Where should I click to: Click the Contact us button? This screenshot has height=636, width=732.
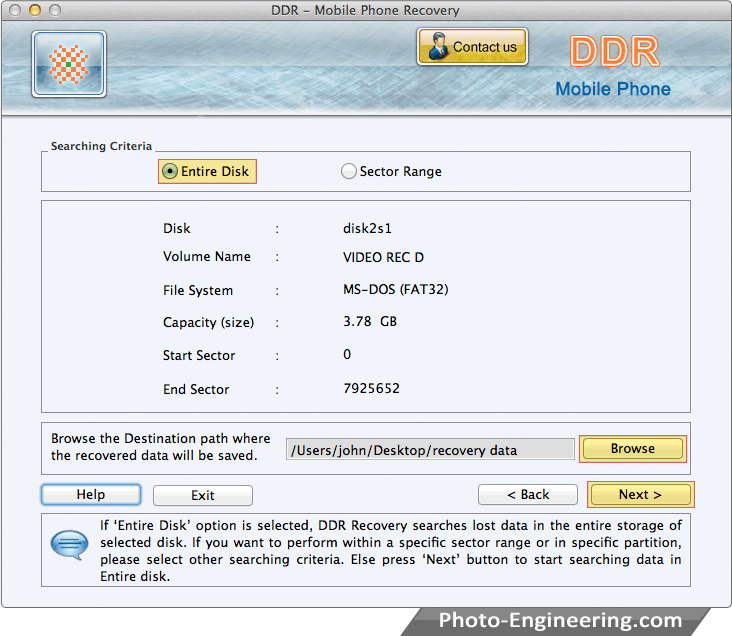[472, 47]
